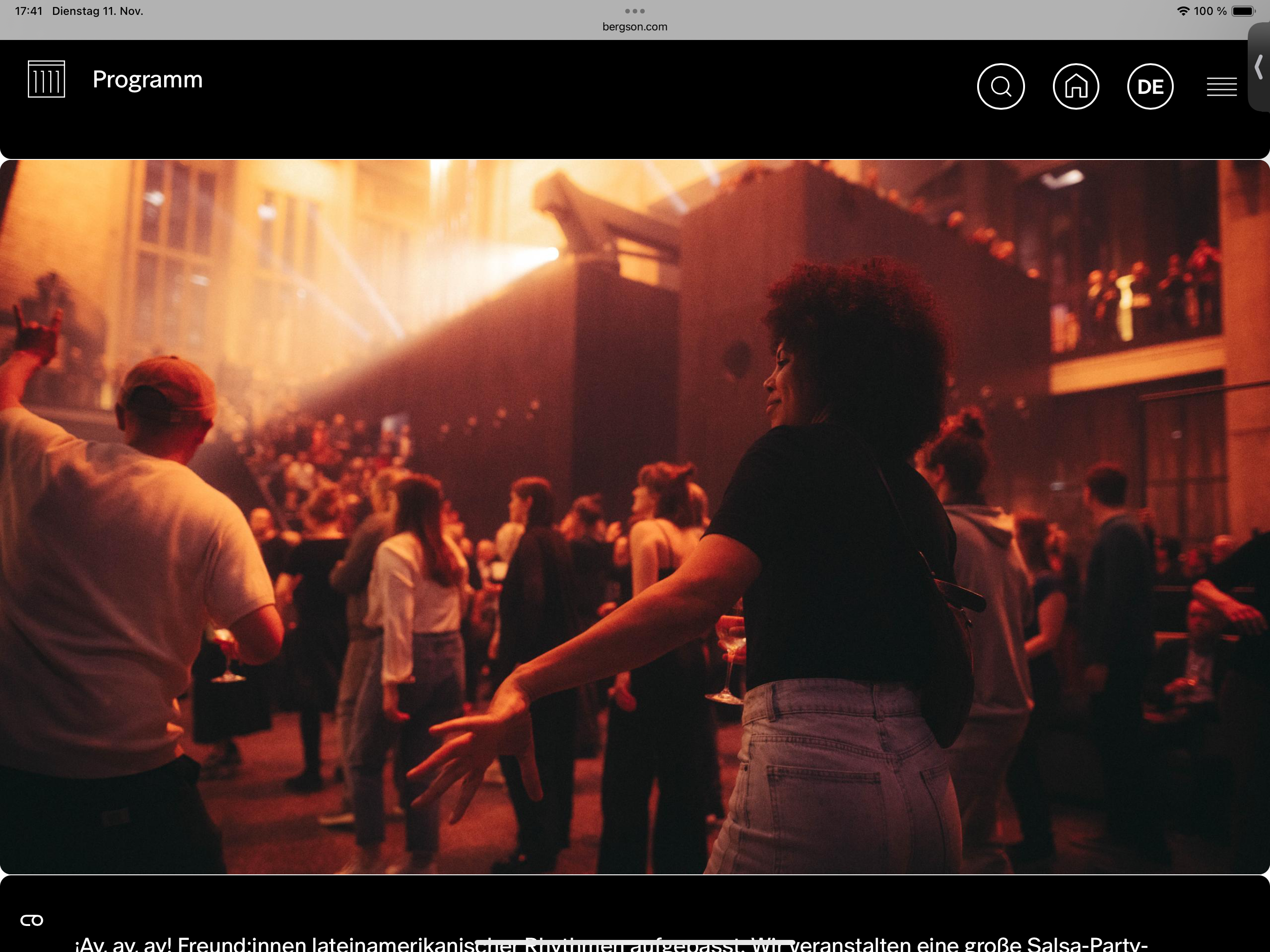Viewport: 1270px width, 952px height.
Task: Tap the three-dot multitasking control
Action: (x=635, y=11)
